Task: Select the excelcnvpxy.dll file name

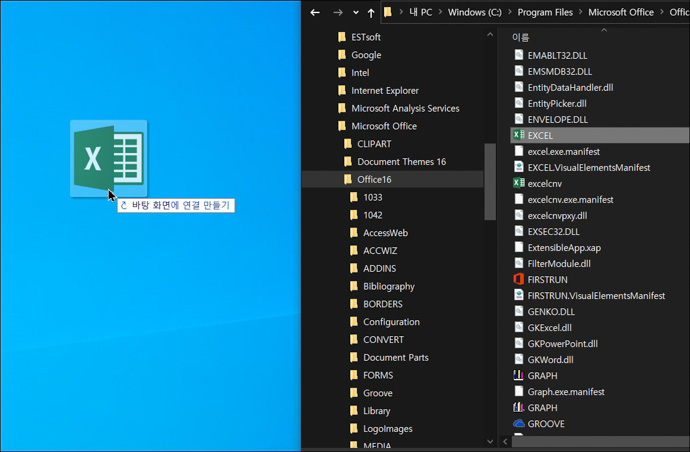Action: tap(557, 215)
